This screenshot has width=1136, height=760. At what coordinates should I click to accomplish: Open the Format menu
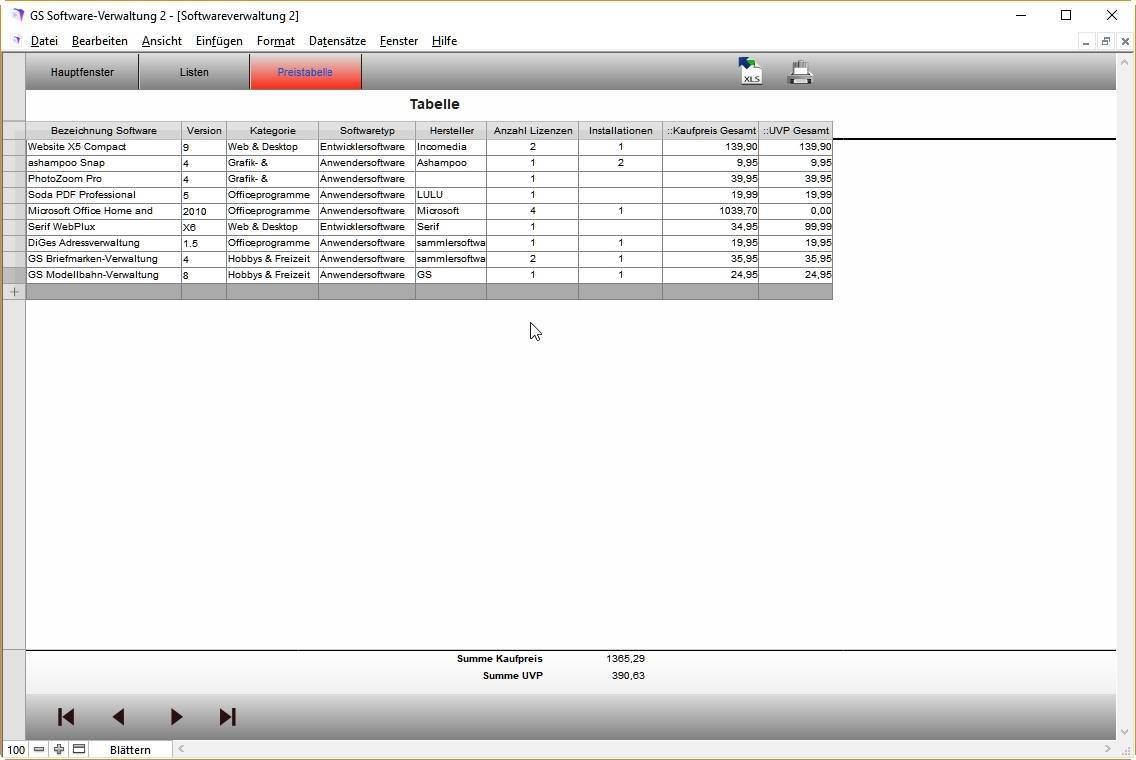[x=275, y=41]
